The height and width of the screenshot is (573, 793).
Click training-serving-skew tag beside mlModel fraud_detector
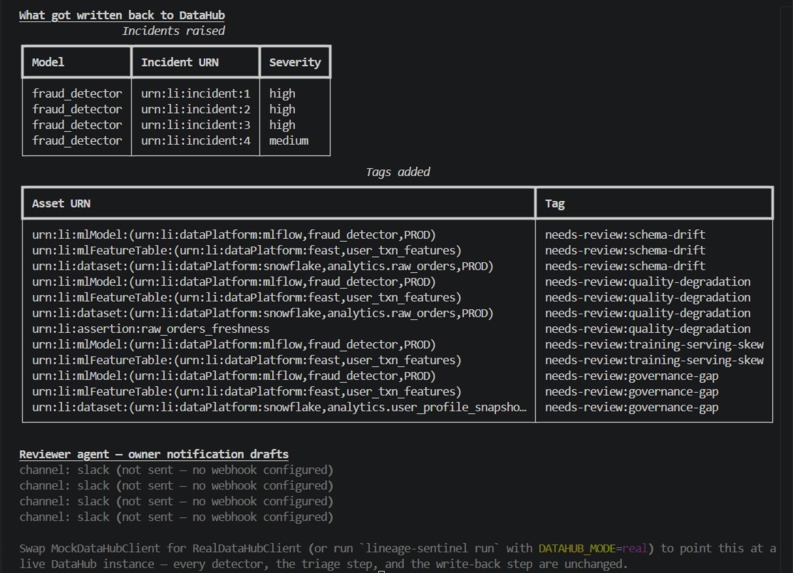click(654, 344)
